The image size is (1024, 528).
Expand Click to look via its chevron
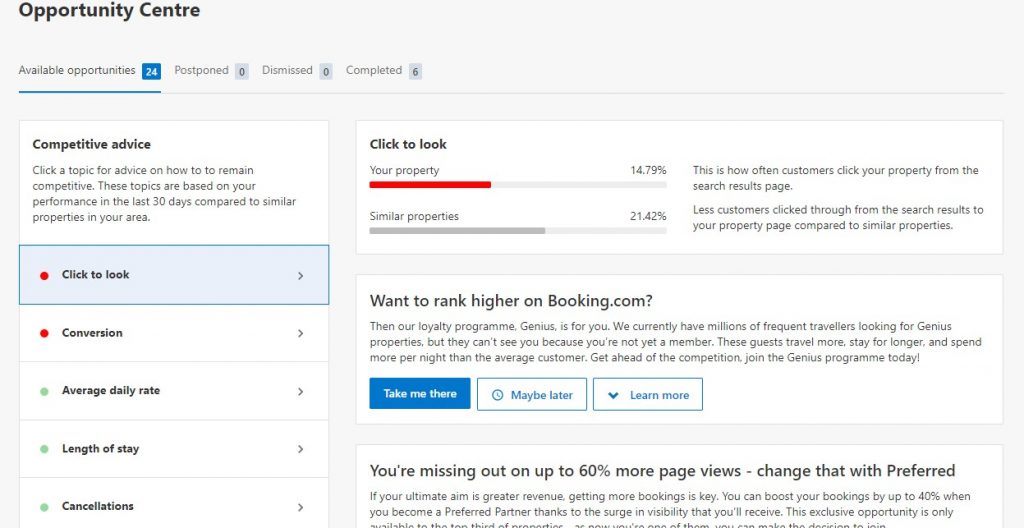300,276
